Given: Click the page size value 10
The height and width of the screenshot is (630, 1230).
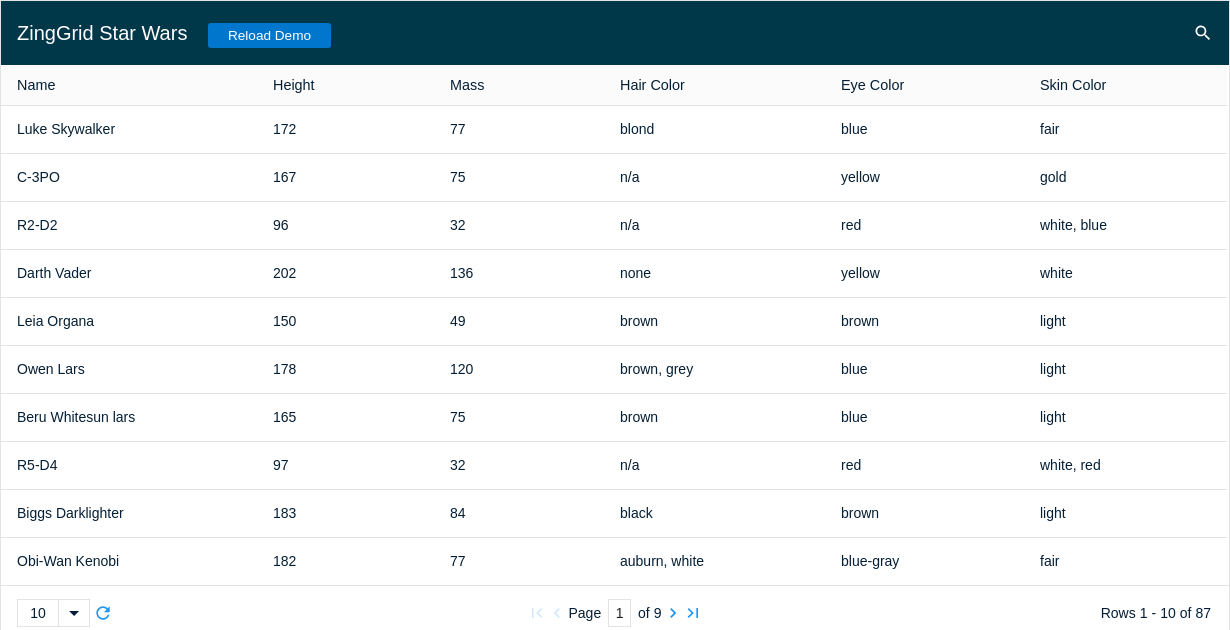Looking at the screenshot, I should (x=38, y=613).
